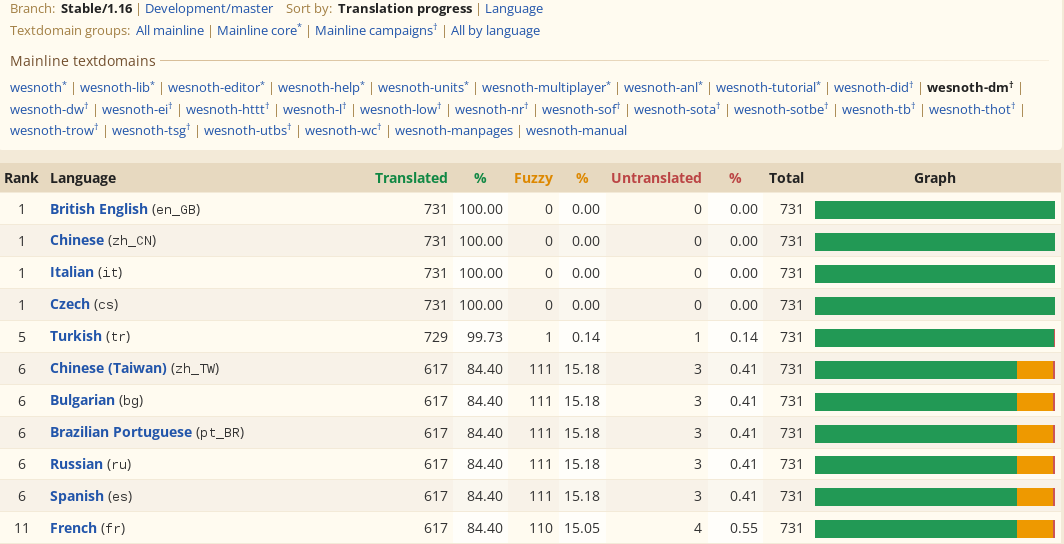The width and height of the screenshot is (1064, 544).
Task: Open the wesnoth-anl textdomain
Action: [664, 88]
